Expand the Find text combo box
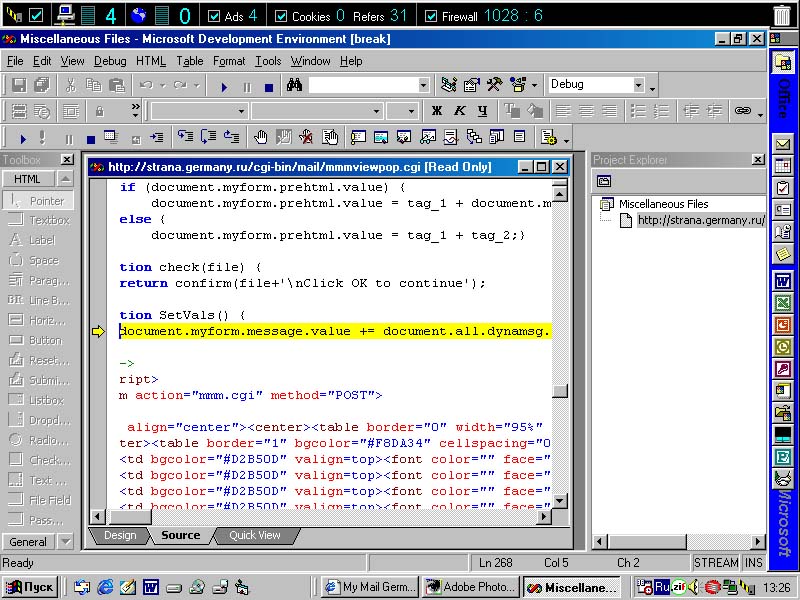The width and height of the screenshot is (800, 600). pyautogui.click(x=422, y=85)
